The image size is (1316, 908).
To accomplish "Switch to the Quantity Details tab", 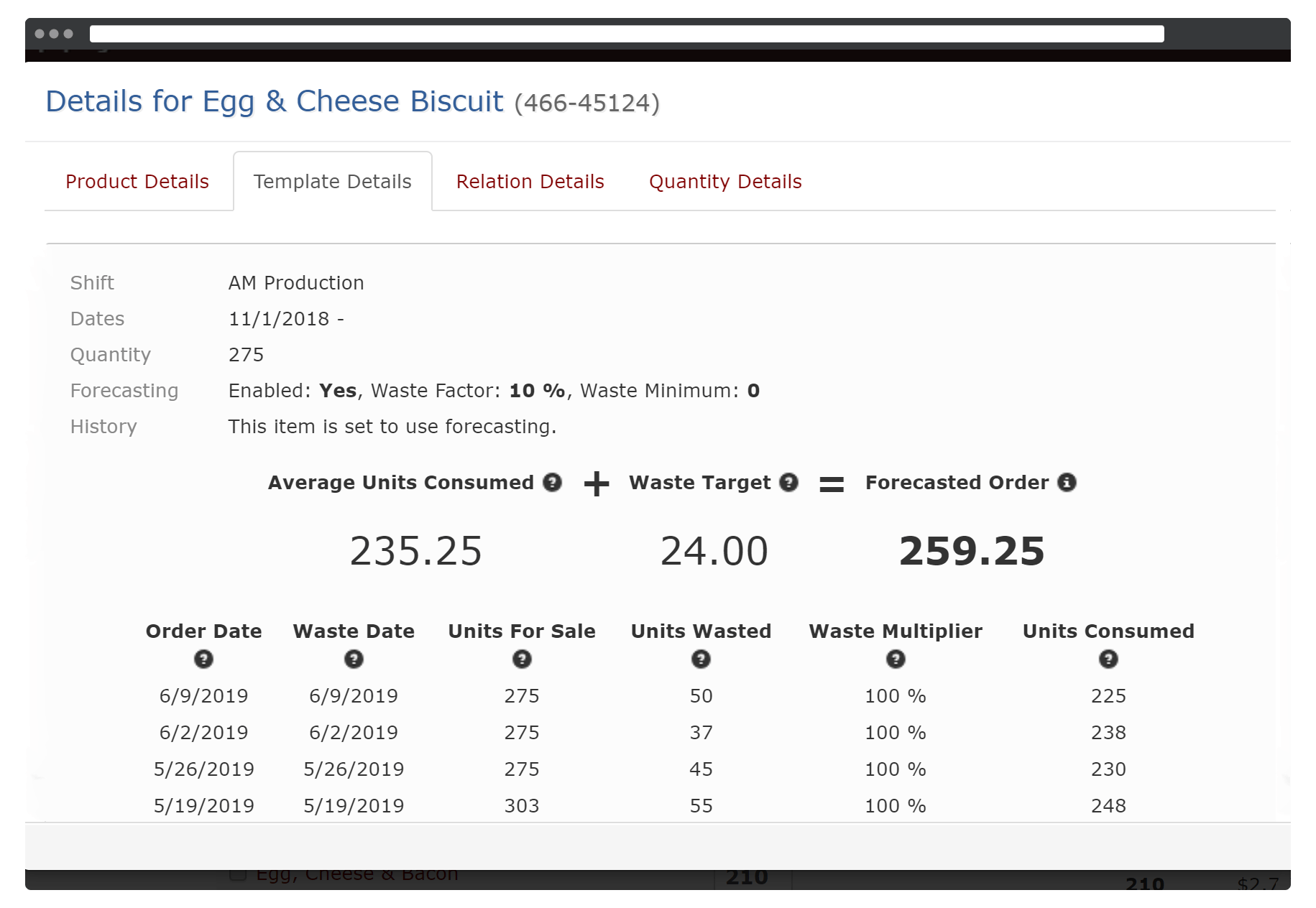I will tap(724, 181).
